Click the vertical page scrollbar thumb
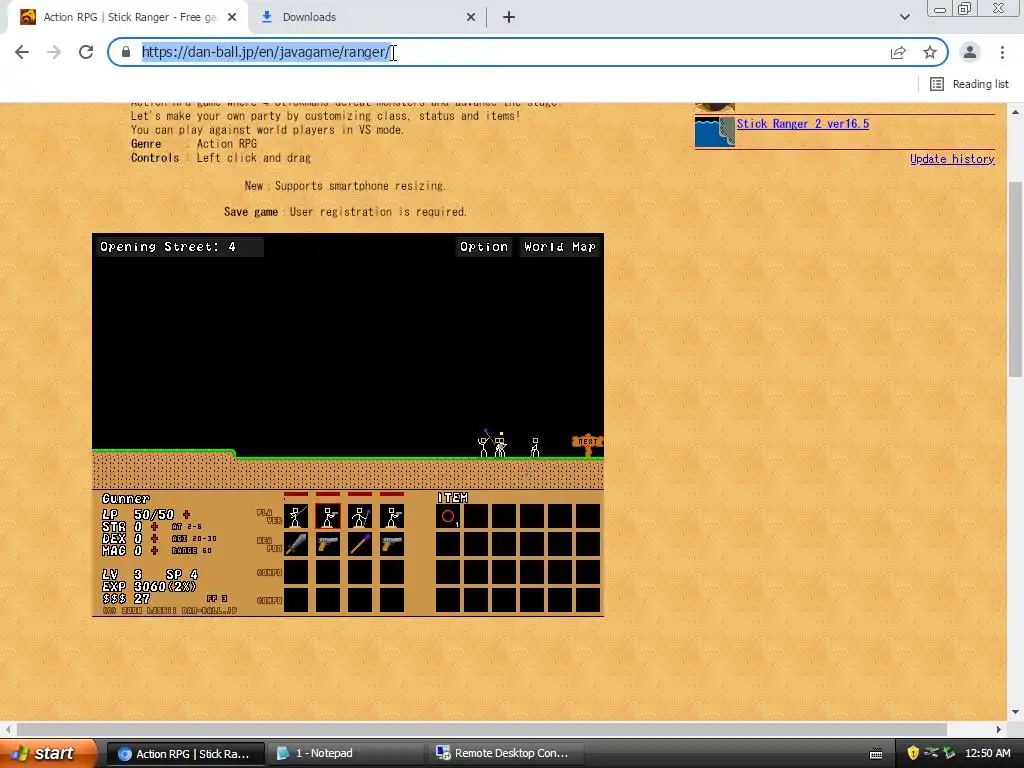 [x=1015, y=280]
